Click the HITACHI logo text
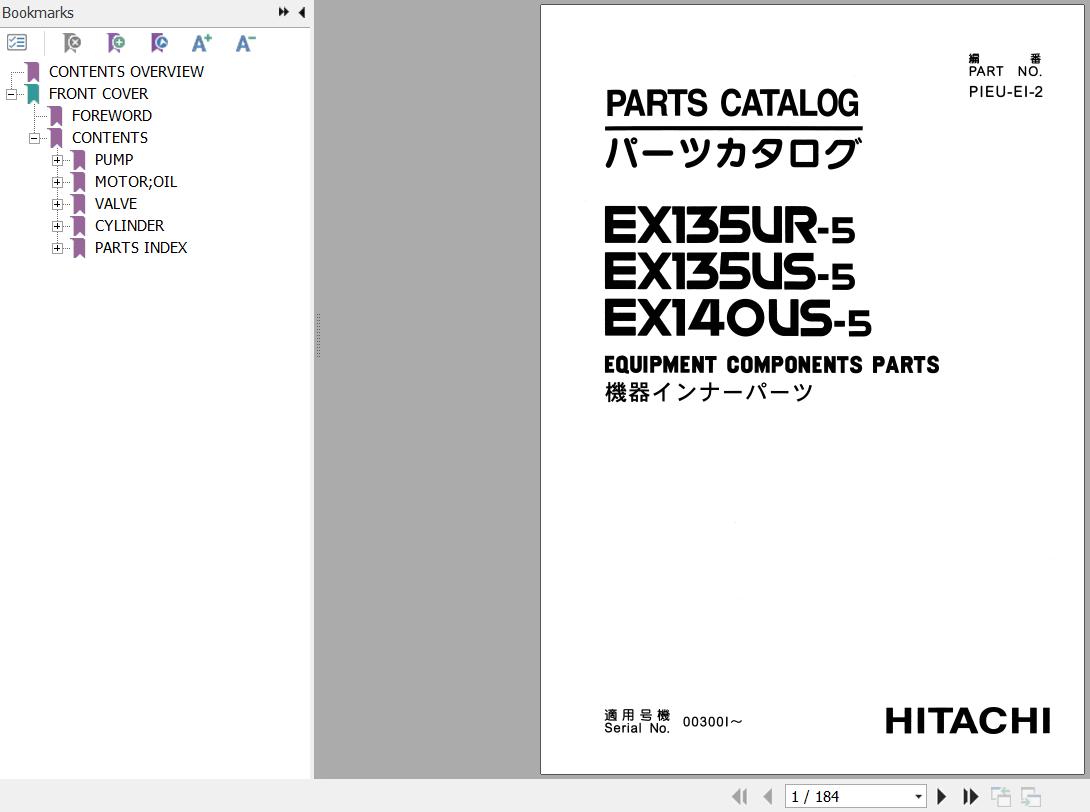The image size is (1090, 812). [968, 721]
